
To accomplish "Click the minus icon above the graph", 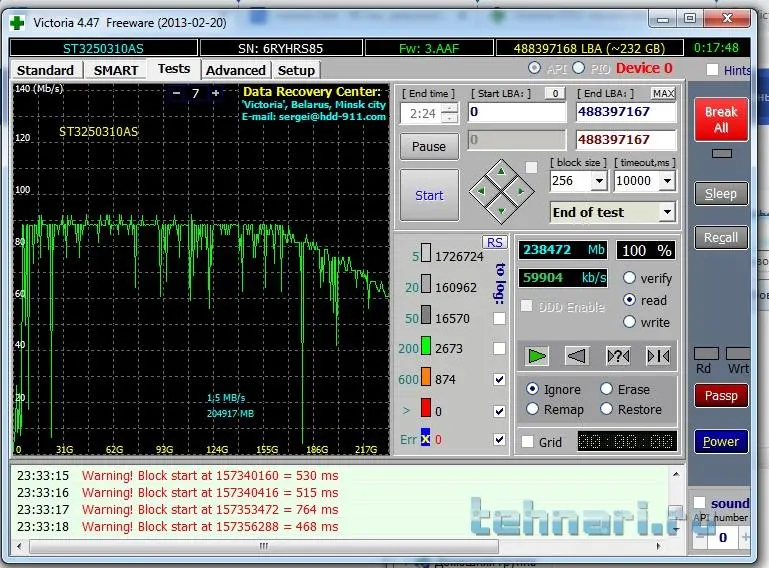I will point(177,93).
